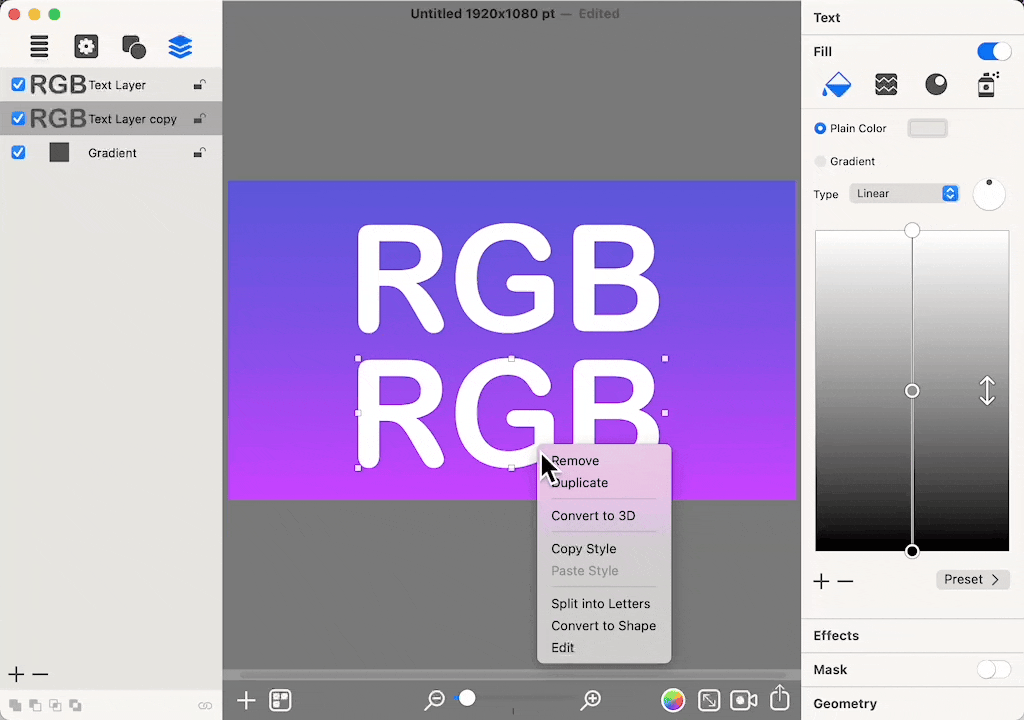This screenshot has width=1024, height=720.
Task: Choose Split into Letters menu item
Action: 600,604
